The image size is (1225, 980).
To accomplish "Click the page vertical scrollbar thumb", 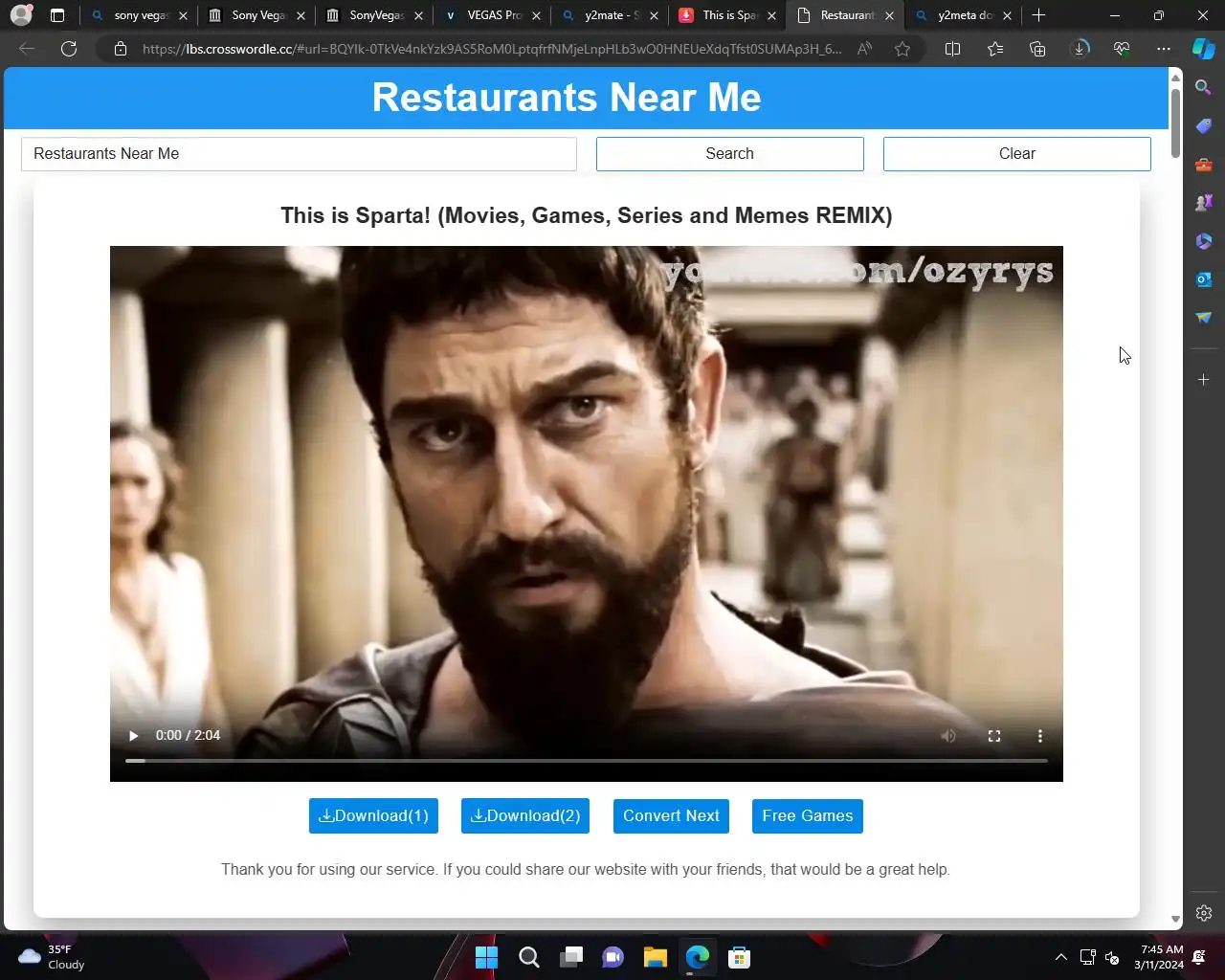I will click(1175, 124).
